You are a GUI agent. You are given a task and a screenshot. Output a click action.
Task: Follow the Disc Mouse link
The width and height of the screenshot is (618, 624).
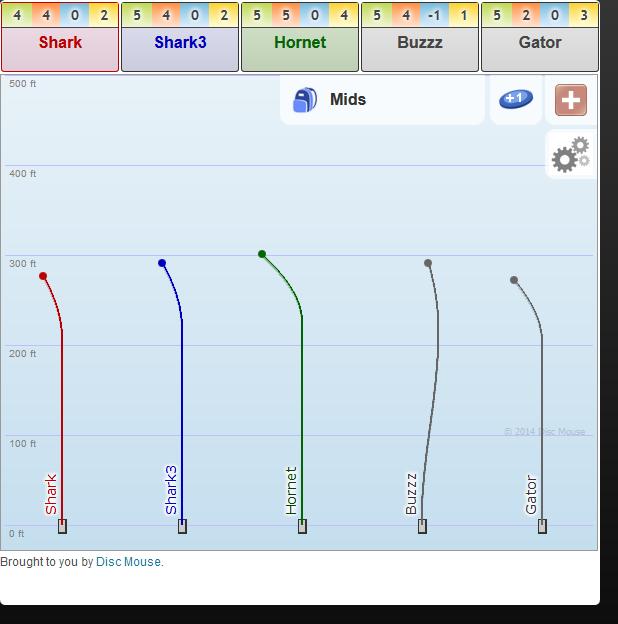tap(128, 562)
